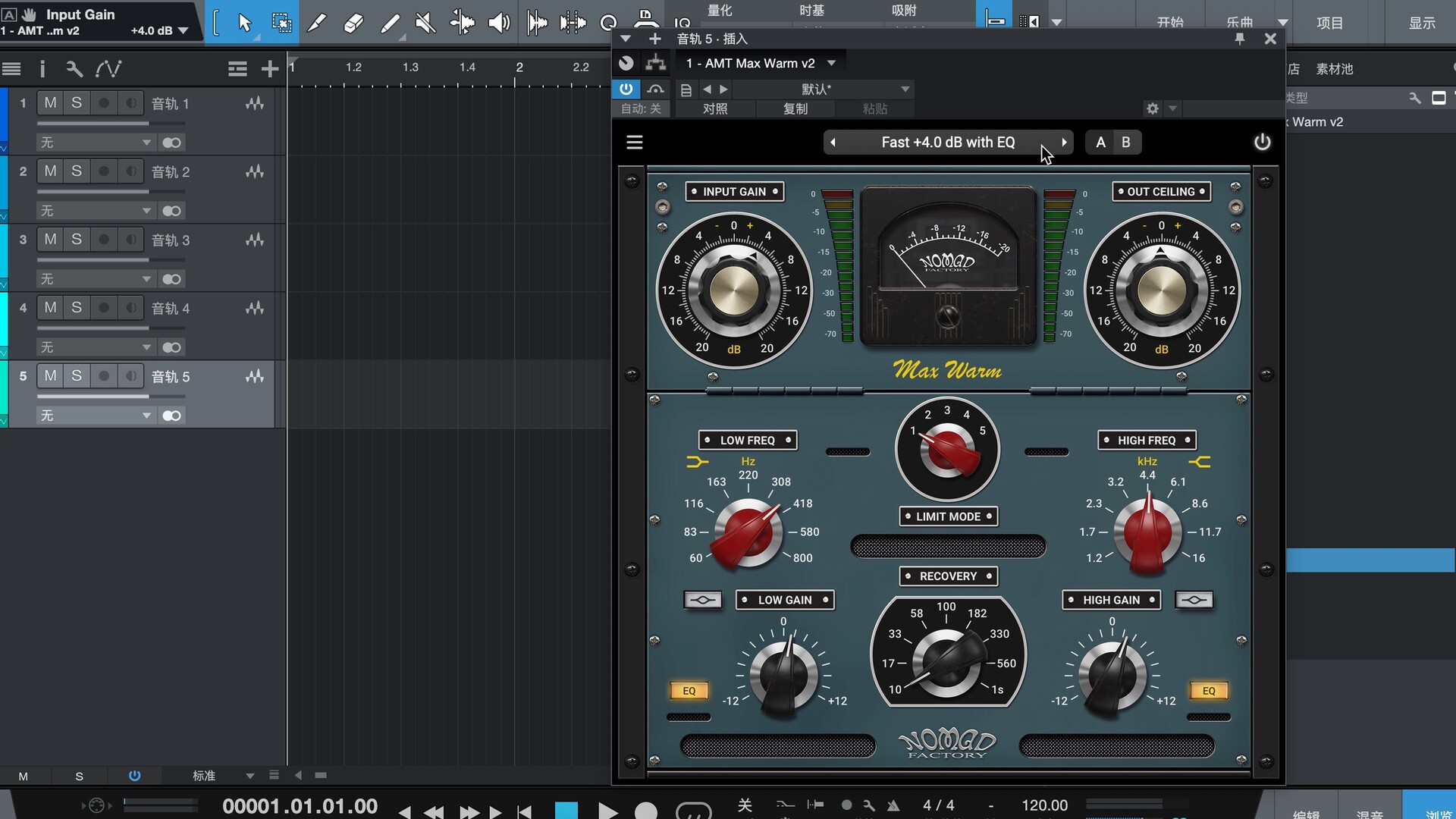Open preset file icon in plugin header
1456x819 pixels.
(x=686, y=89)
